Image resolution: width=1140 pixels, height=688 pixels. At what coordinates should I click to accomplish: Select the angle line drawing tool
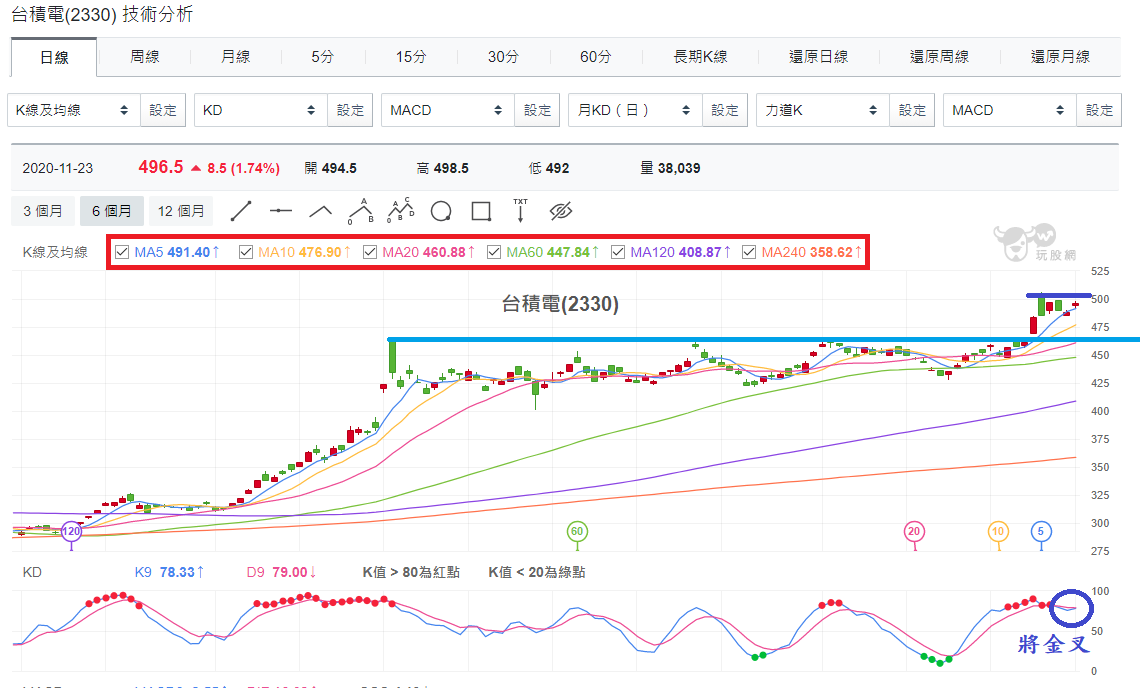coord(321,212)
